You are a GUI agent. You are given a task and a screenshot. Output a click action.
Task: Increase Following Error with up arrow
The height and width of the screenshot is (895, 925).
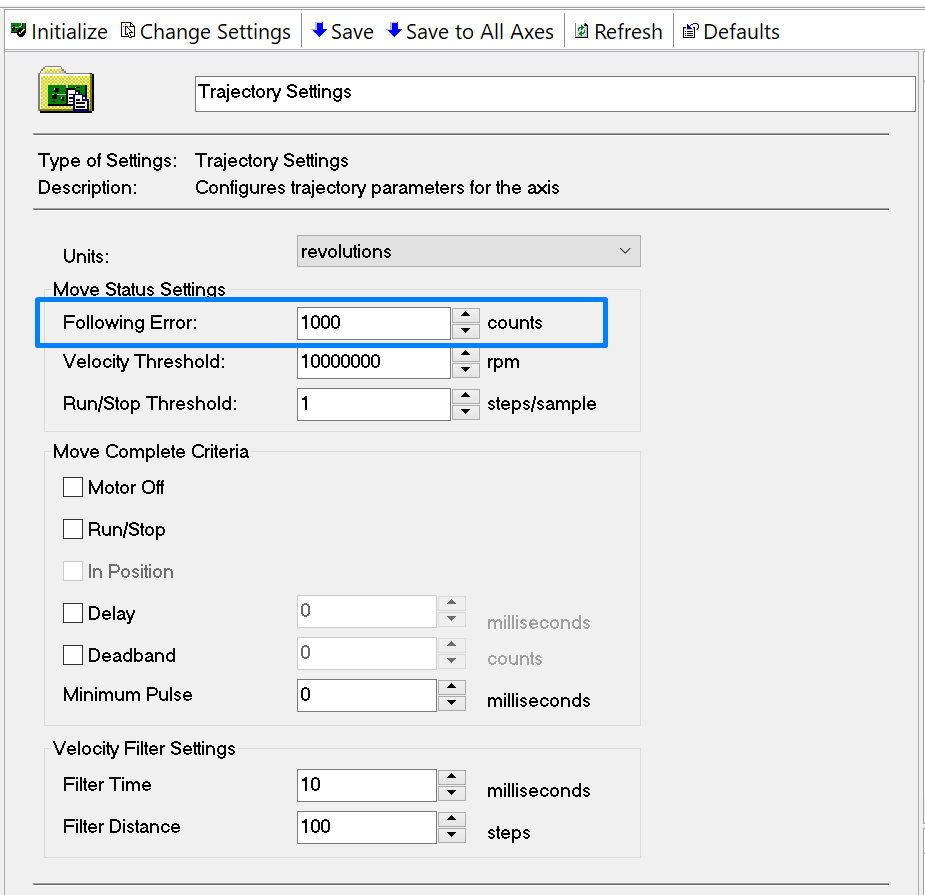tap(465, 315)
